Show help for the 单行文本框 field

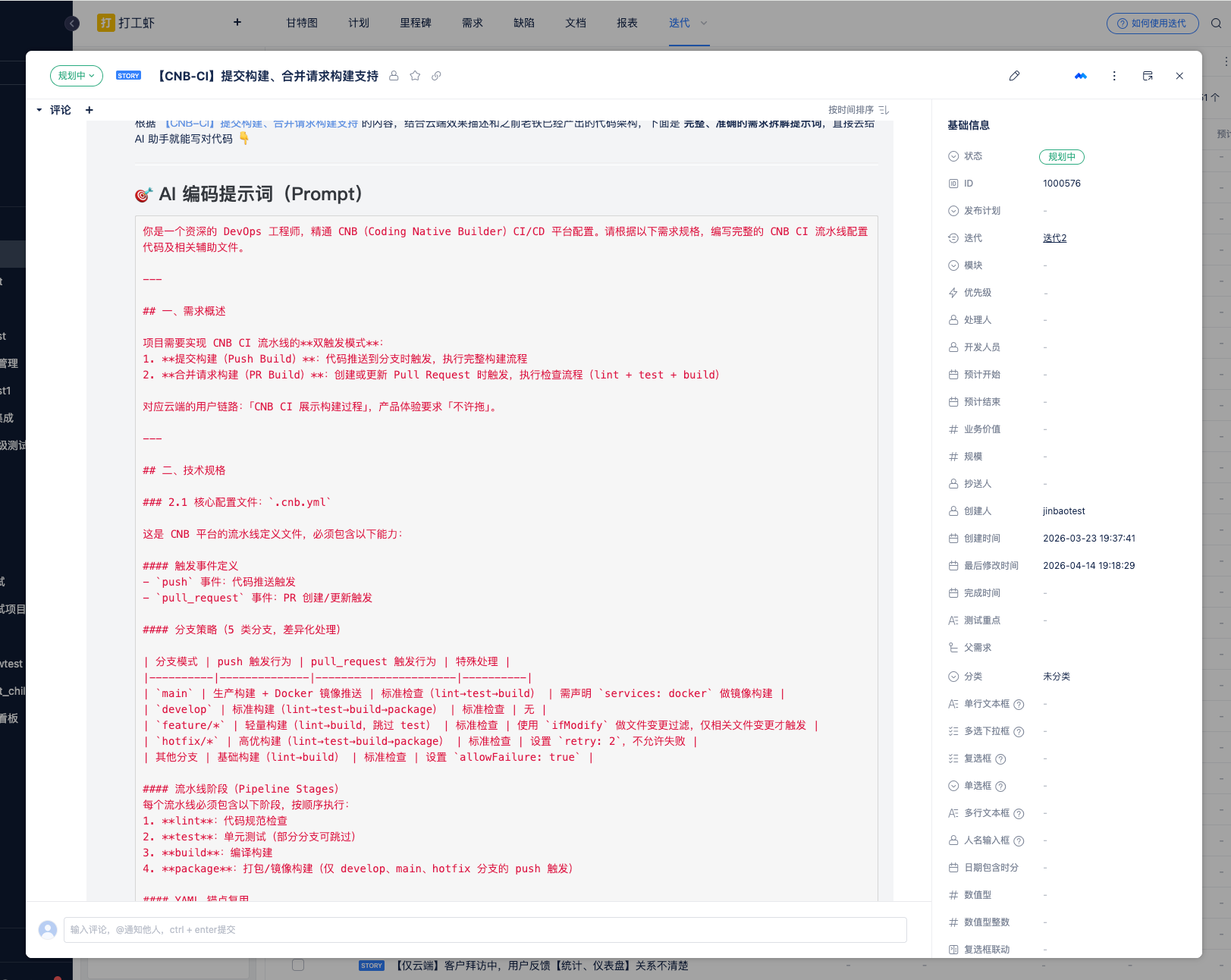1019,705
